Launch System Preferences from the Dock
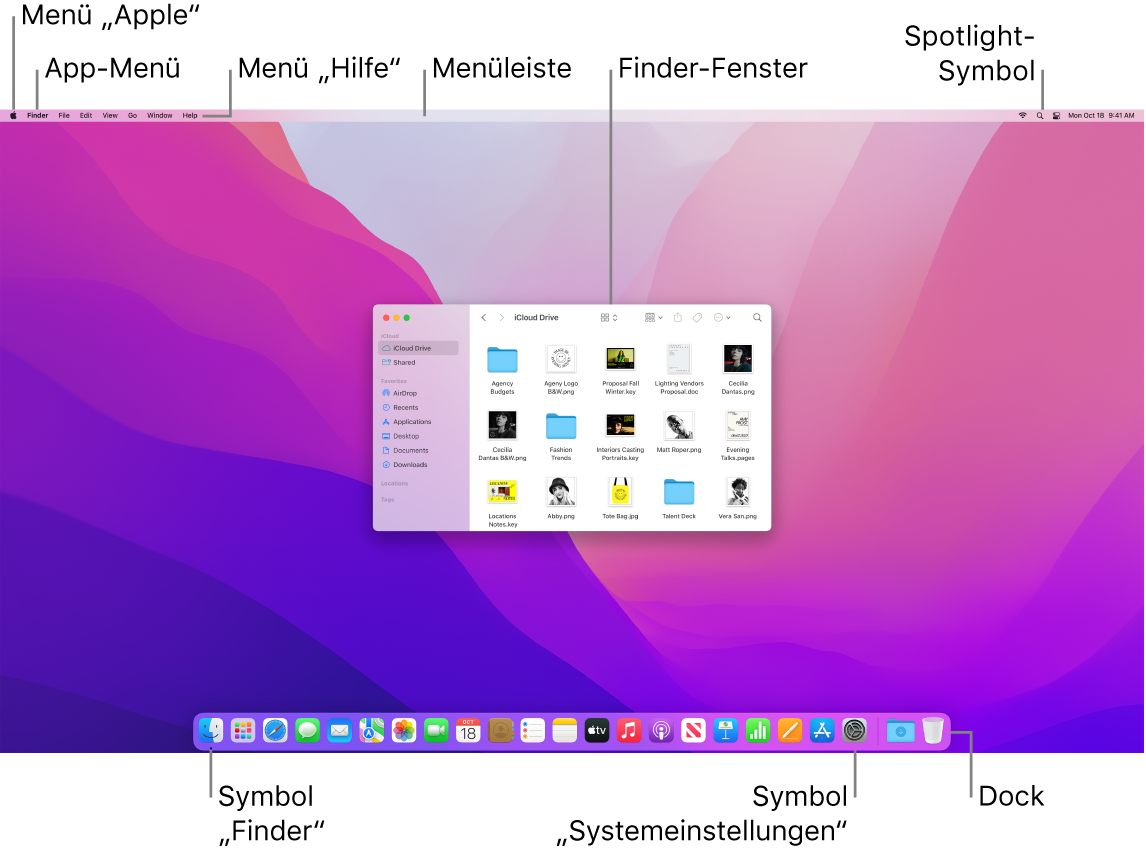 click(853, 730)
